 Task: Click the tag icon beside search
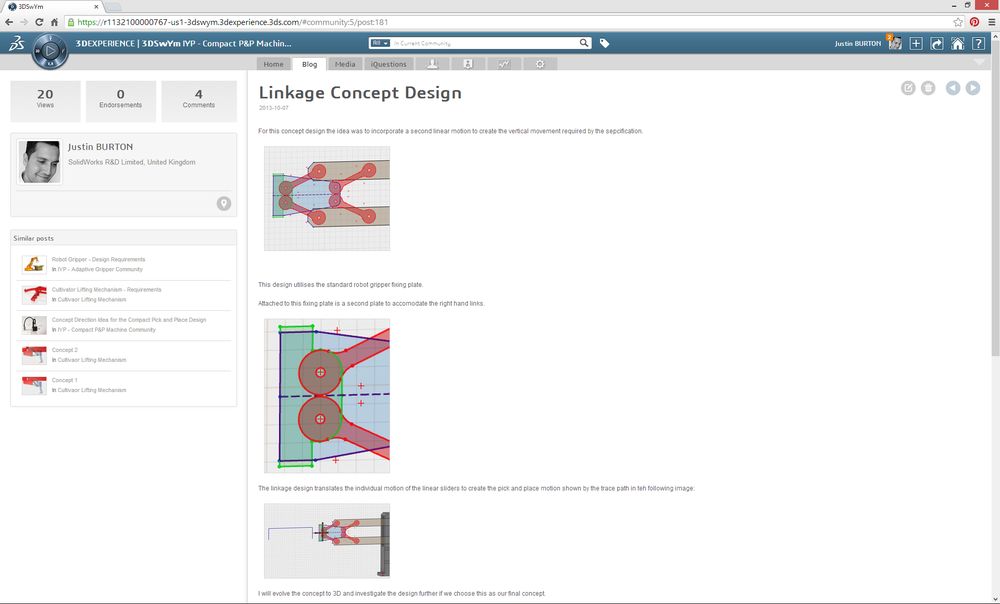604,43
